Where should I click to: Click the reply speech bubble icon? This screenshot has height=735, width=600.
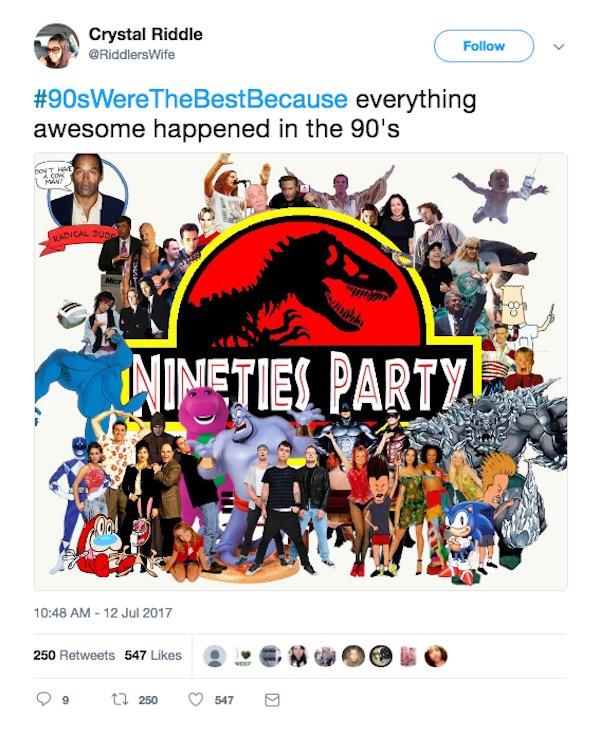44,699
